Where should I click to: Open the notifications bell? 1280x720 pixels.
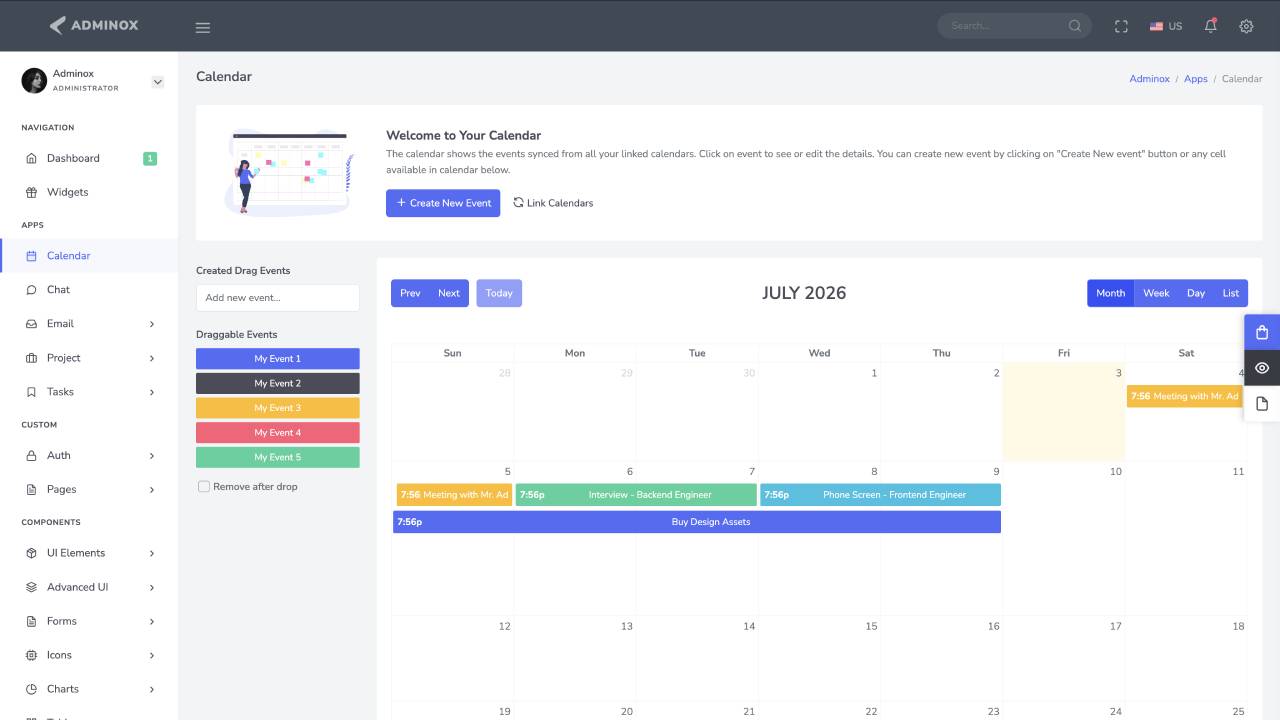click(1210, 26)
